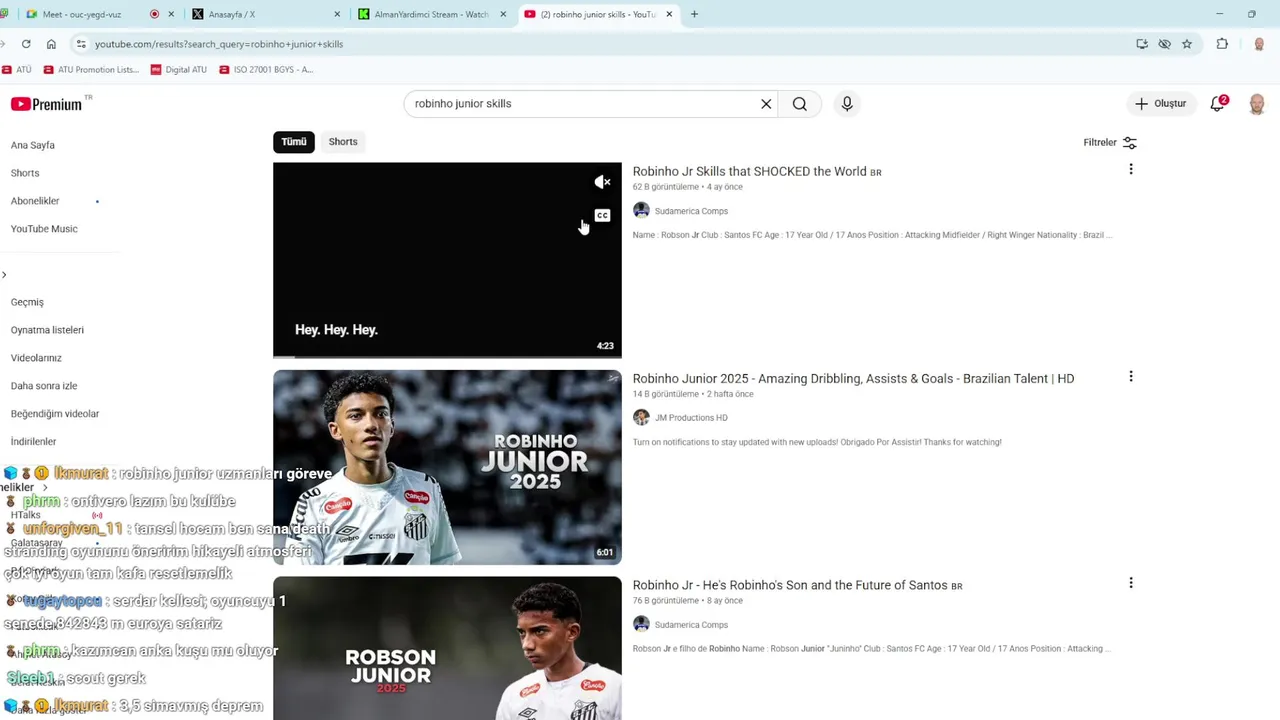Open title Robinho Junior 2025 - Amazing Dribbling
1280x720 pixels.
coord(853,378)
